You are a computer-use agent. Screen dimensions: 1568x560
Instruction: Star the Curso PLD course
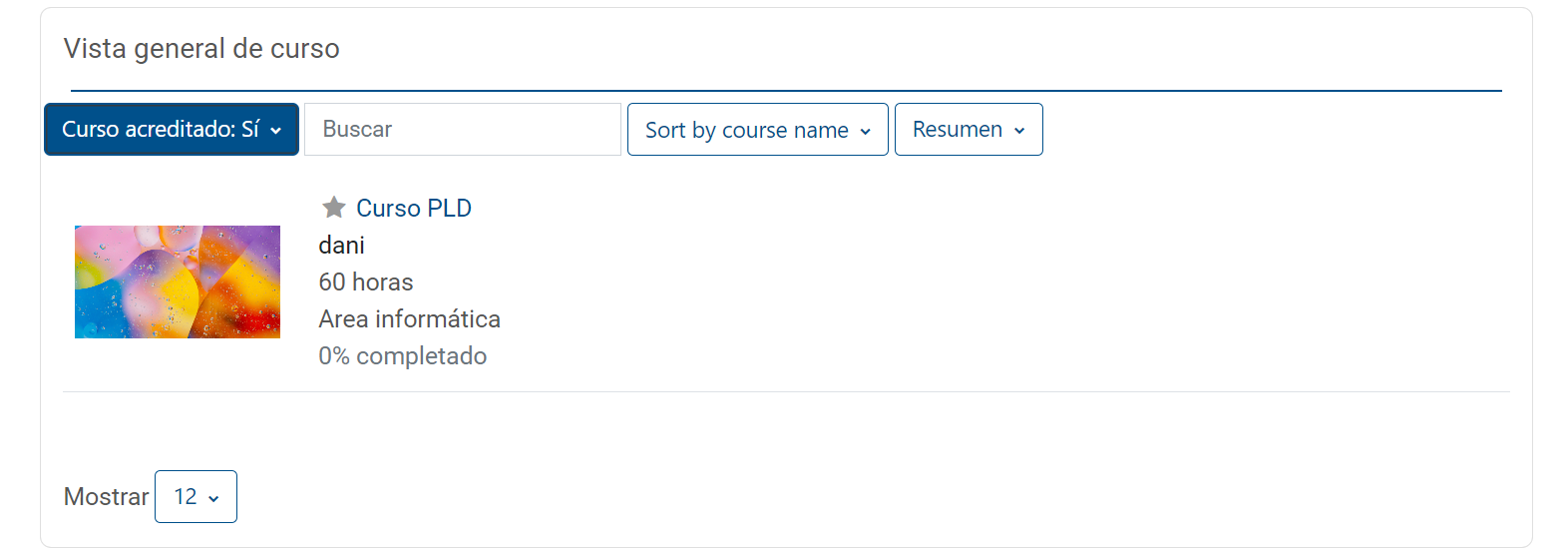(x=334, y=208)
